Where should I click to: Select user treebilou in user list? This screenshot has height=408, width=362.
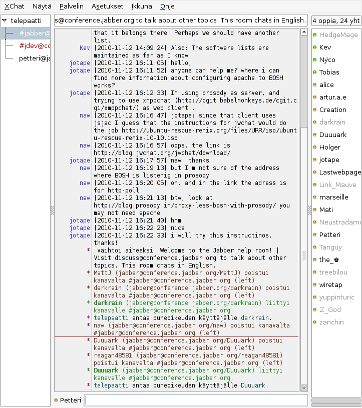(x=333, y=272)
